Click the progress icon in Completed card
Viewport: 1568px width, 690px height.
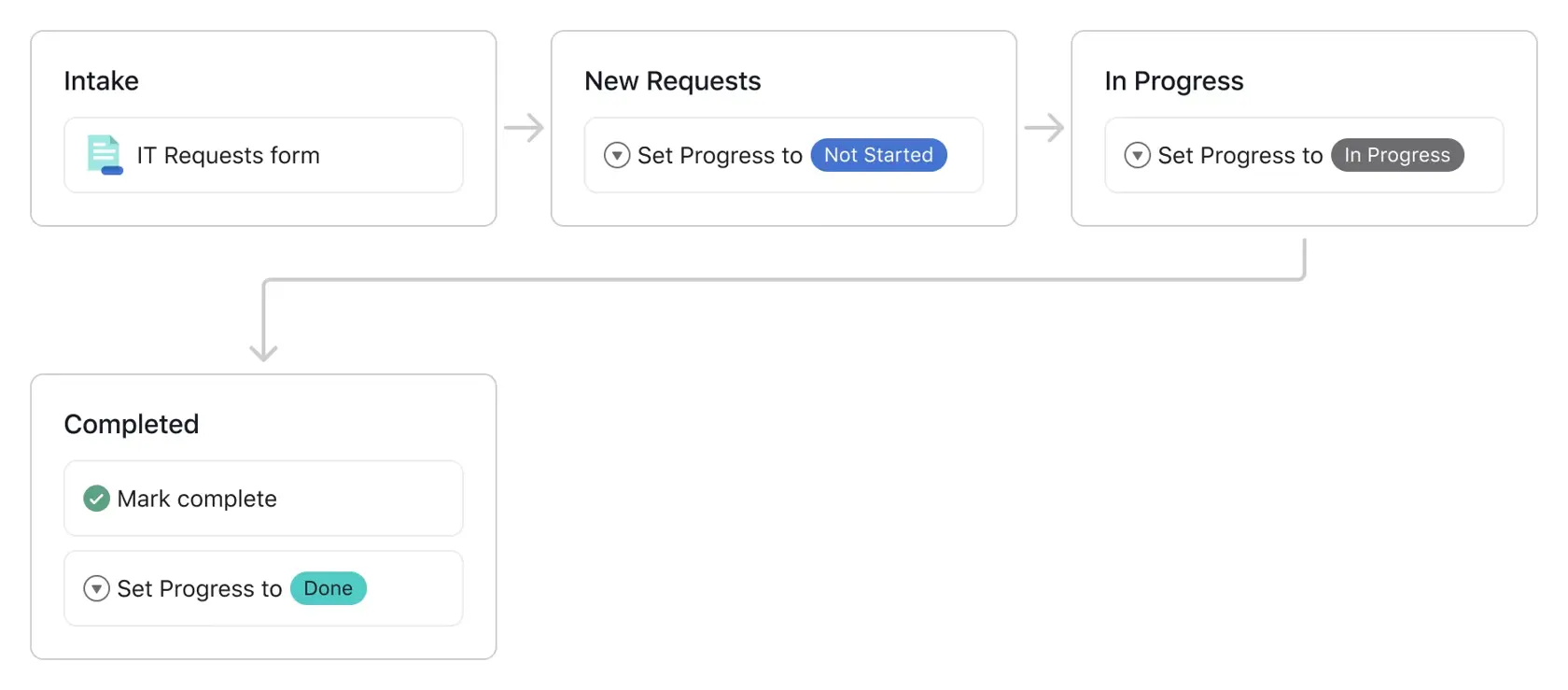click(x=95, y=588)
